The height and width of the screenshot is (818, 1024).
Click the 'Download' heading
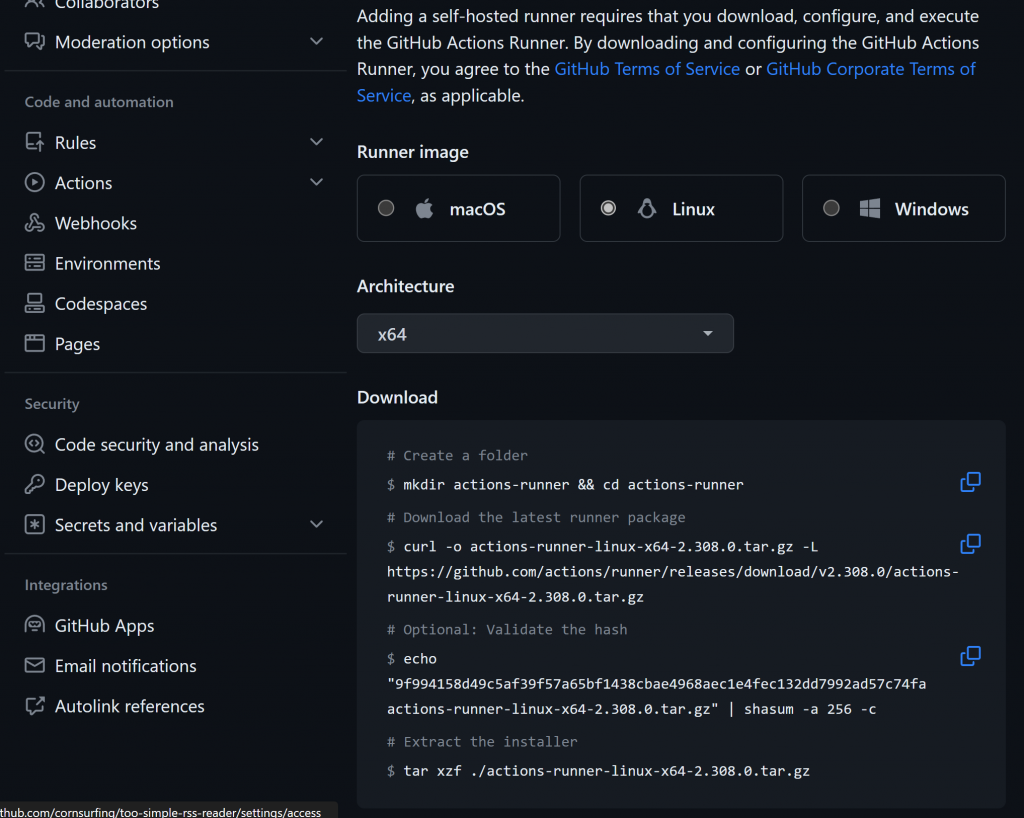(397, 398)
